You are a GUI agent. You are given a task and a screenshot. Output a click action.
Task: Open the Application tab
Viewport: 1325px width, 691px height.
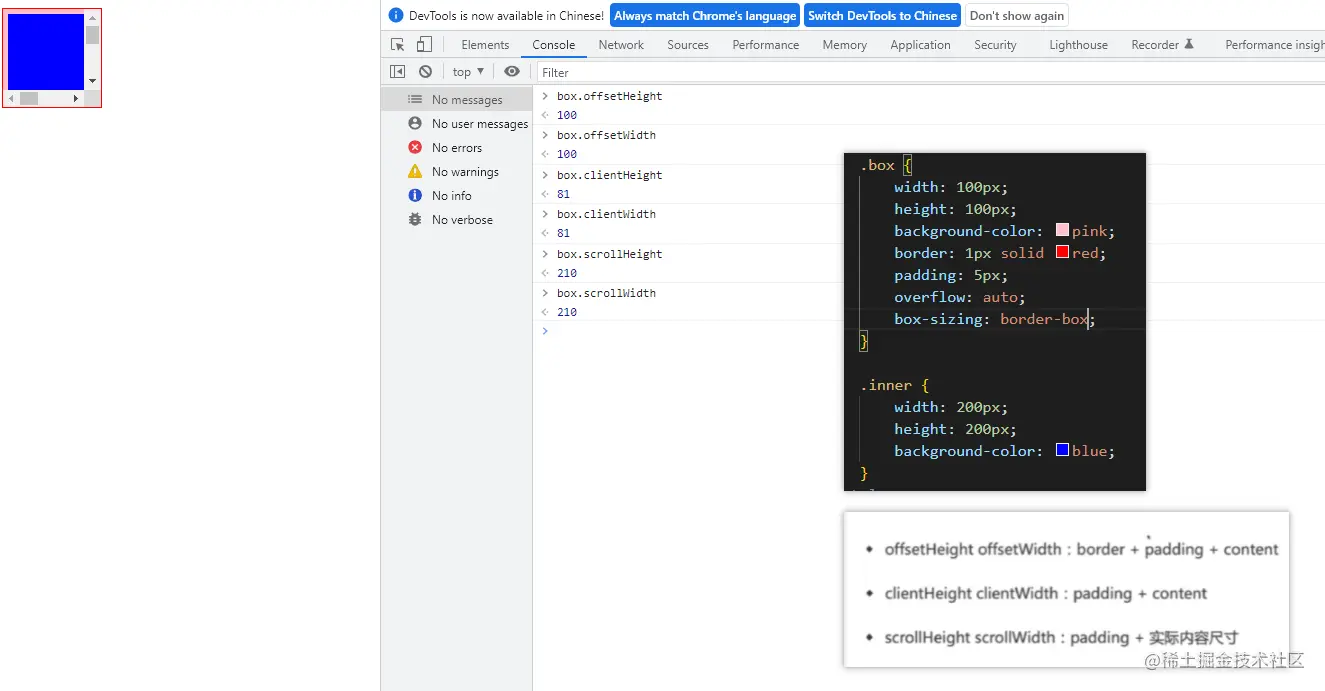pyautogui.click(x=920, y=45)
